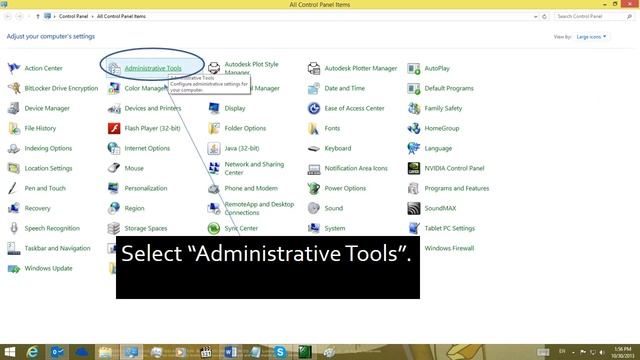Click the Power Options icon

(314, 188)
